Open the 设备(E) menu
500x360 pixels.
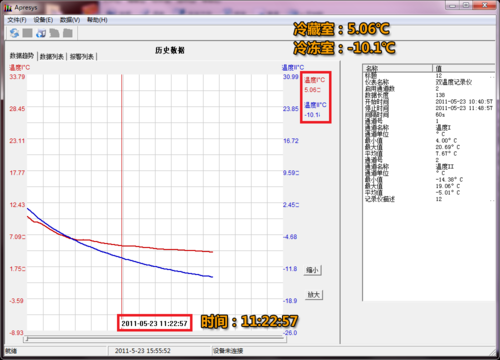pos(43,20)
